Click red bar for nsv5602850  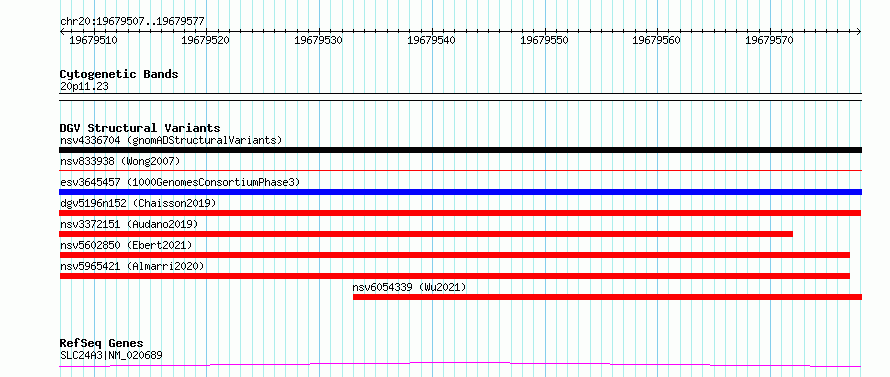(454, 255)
